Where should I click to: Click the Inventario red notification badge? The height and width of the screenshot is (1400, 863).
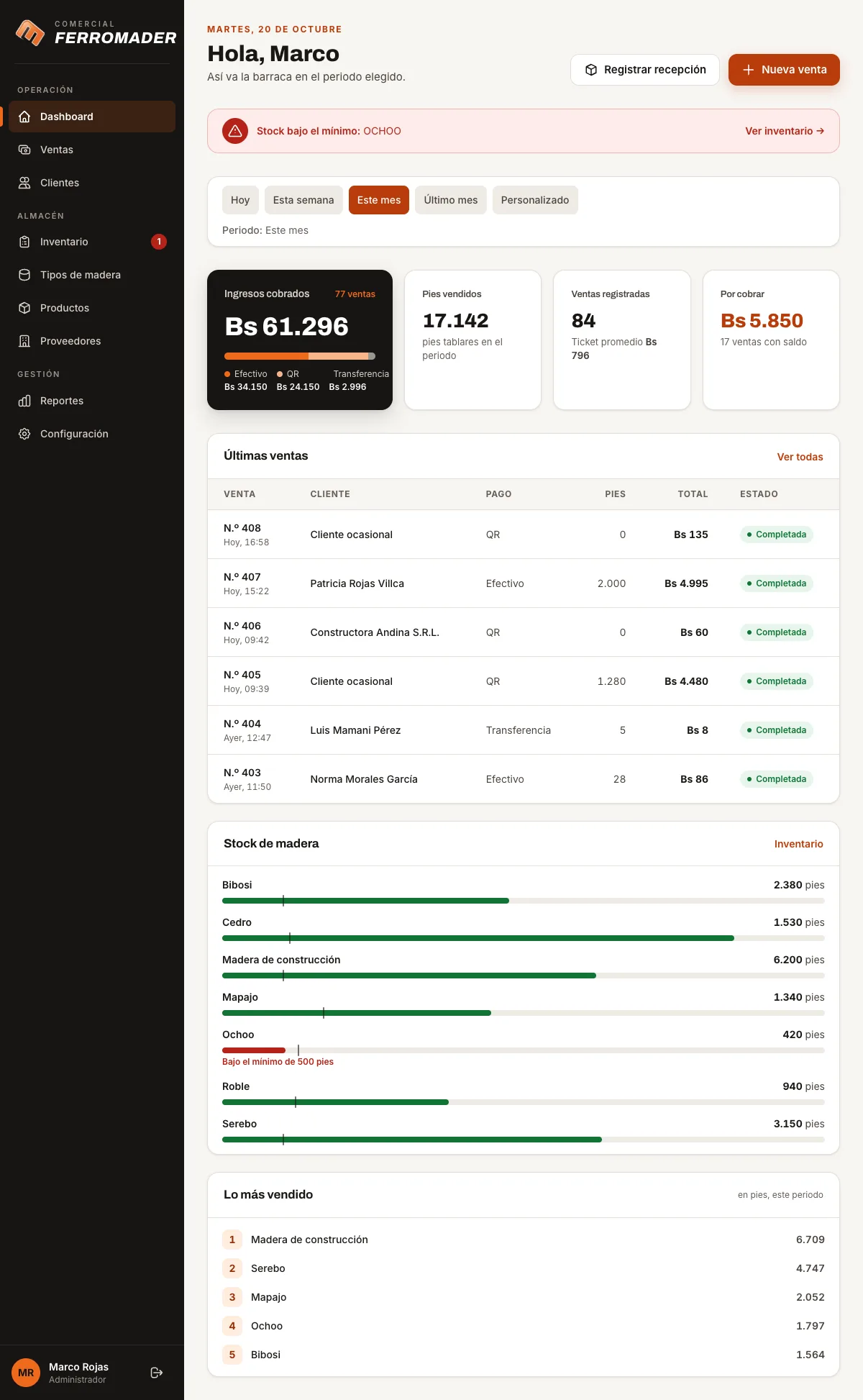tap(159, 242)
